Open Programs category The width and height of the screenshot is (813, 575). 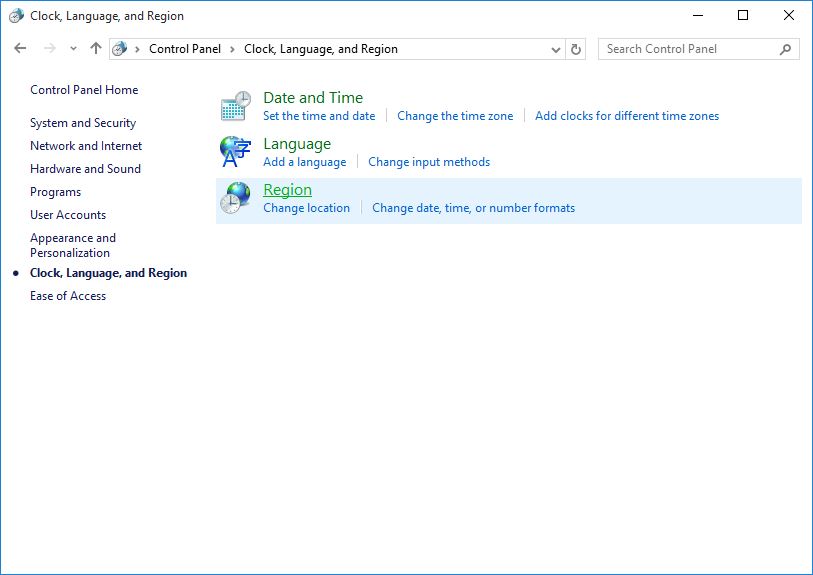55,192
